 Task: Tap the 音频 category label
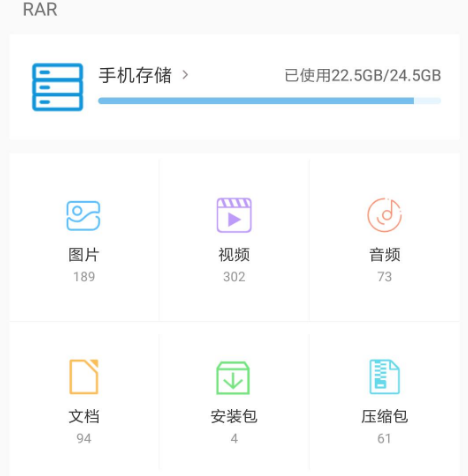point(384,255)
